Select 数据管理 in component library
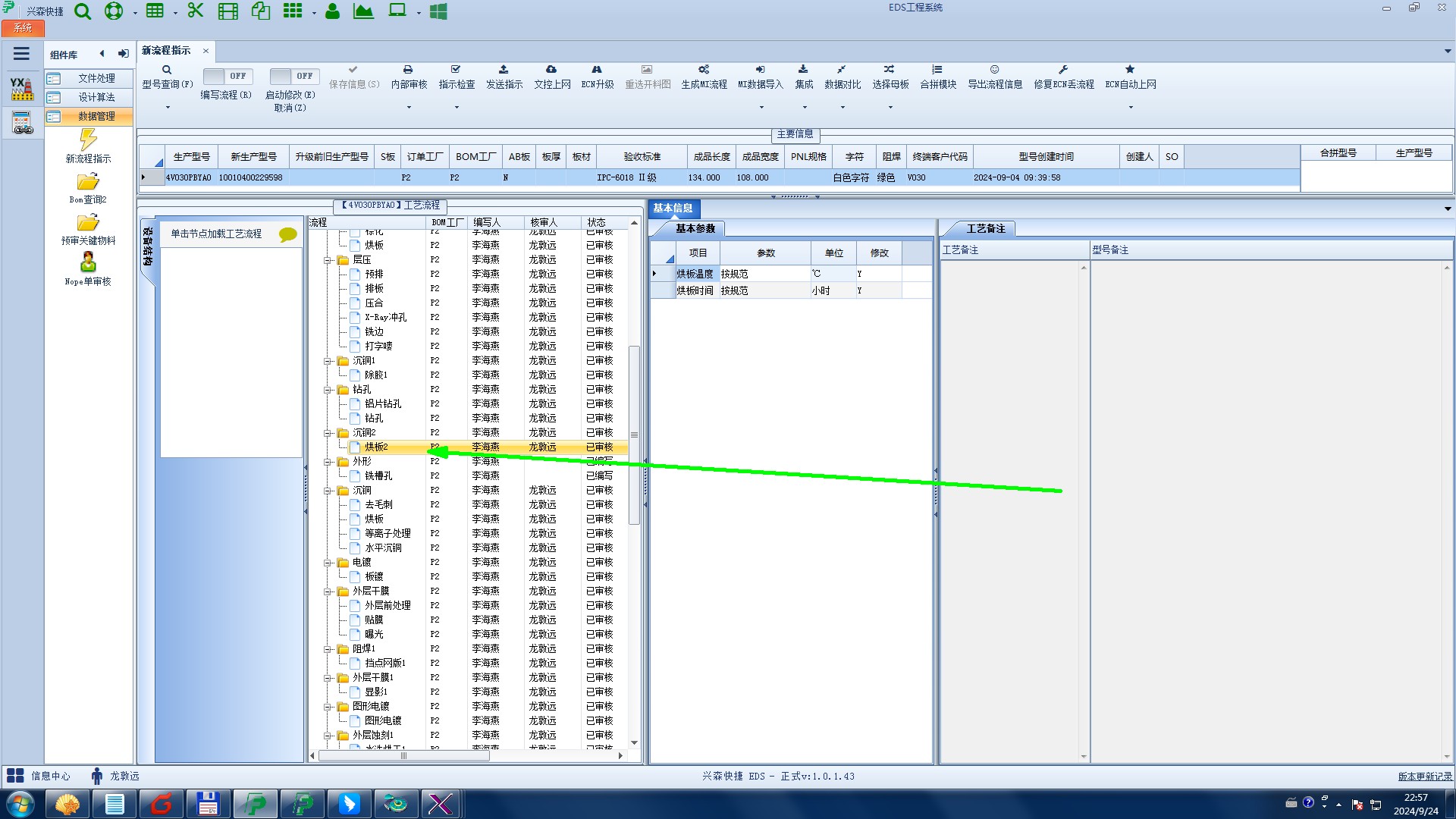This screenshot has height=819, width=1456. tap(96, 116)
